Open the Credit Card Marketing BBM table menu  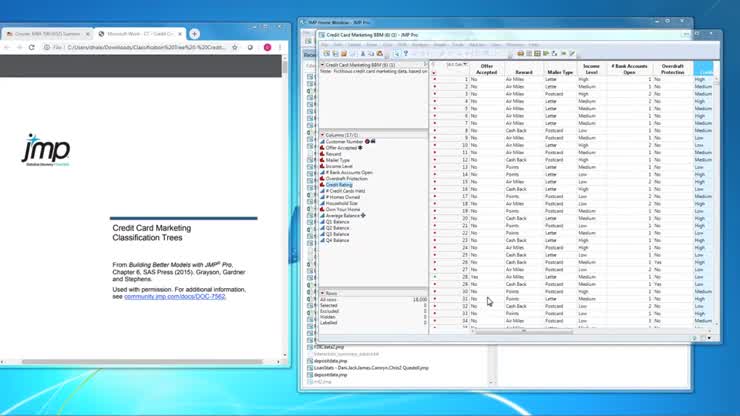[322, 65]
